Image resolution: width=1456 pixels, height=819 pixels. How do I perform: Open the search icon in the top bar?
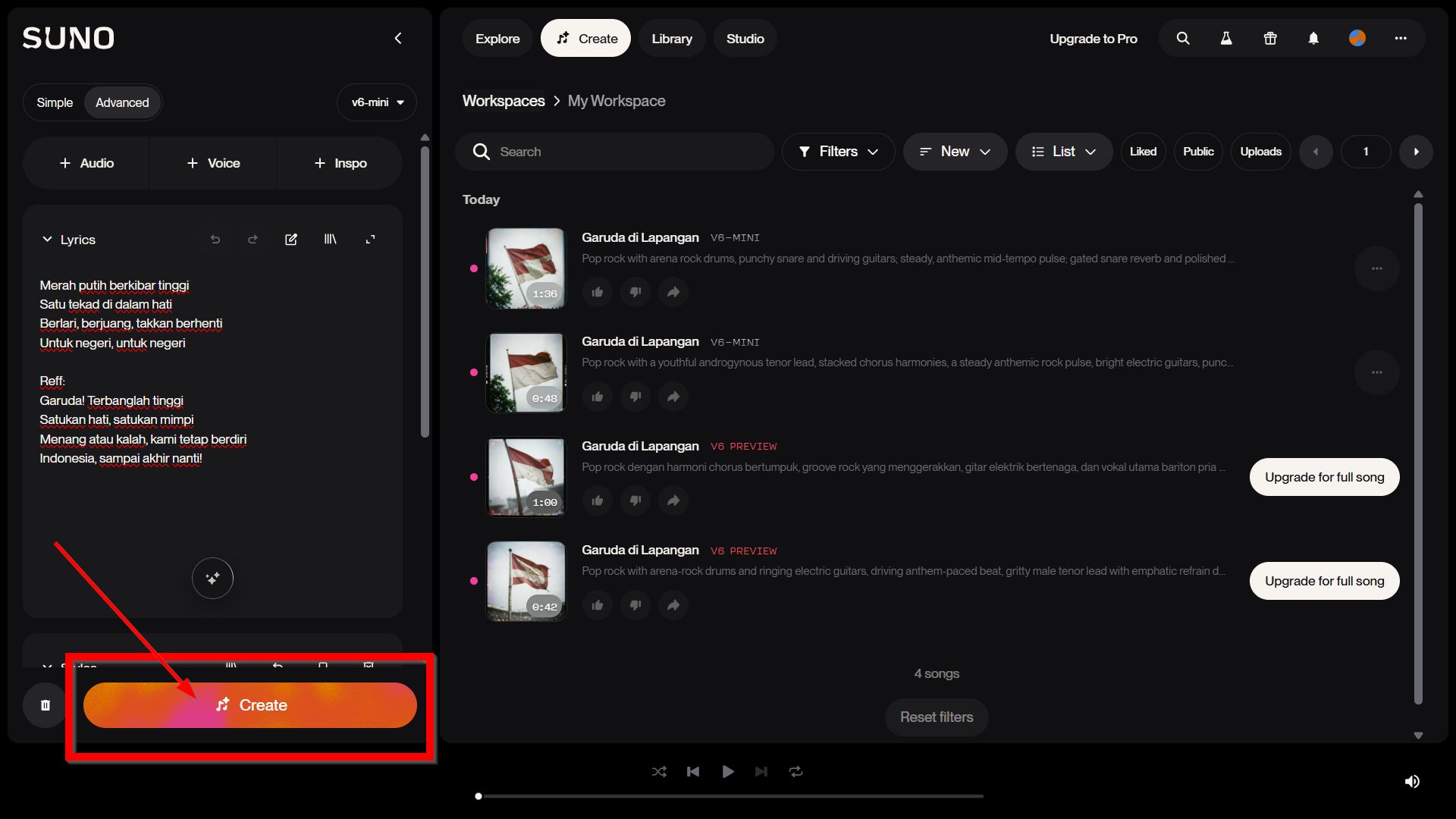(1183, 39)
